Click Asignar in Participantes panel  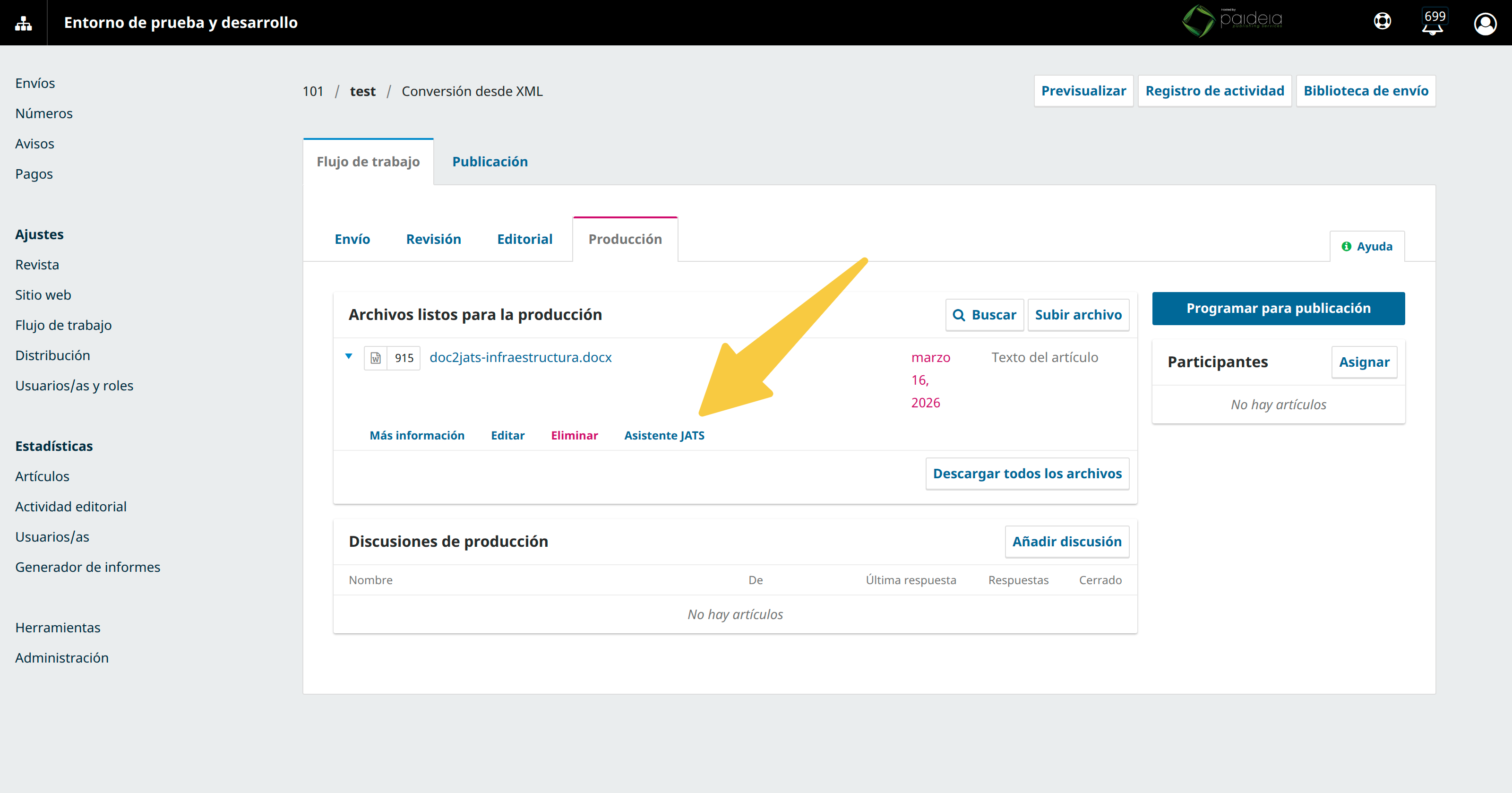(1364, 362)
